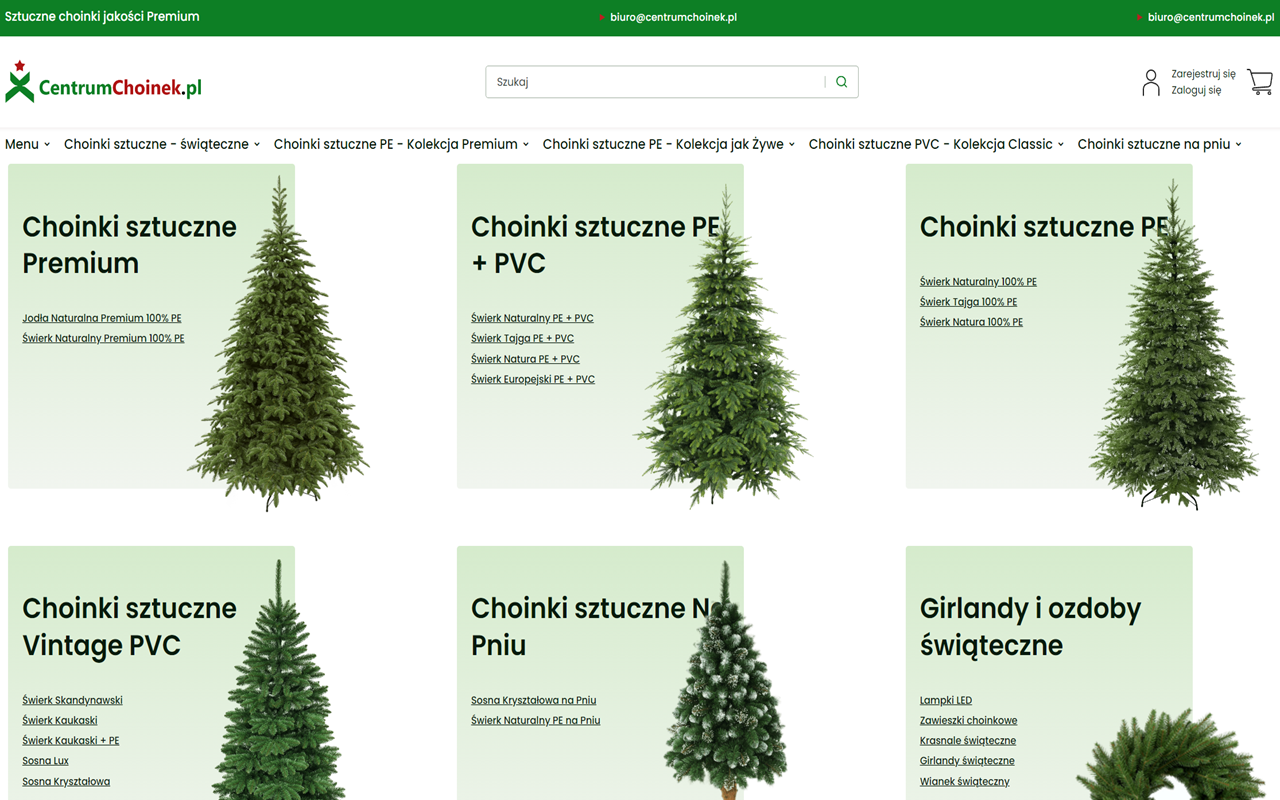1280x800 pixels.
Task: Open Świerk Tajga PE + PVC
Action: (522, 338)
